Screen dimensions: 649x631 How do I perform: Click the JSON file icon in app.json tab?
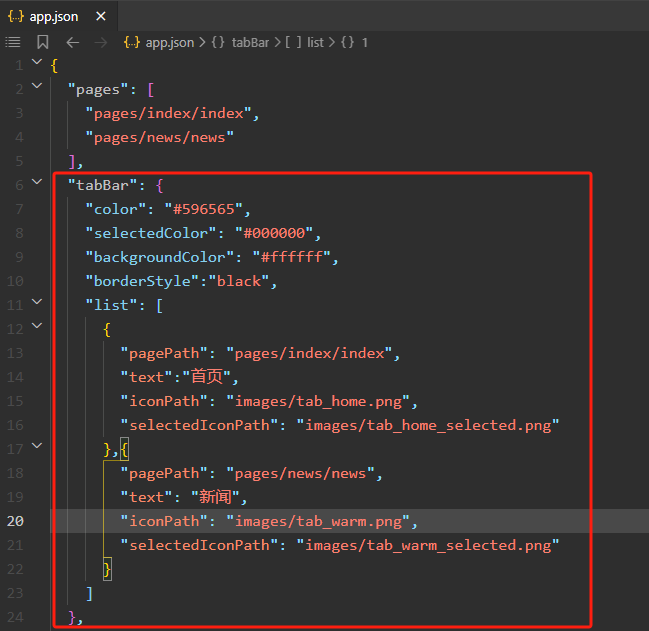(x=16, y=17)
